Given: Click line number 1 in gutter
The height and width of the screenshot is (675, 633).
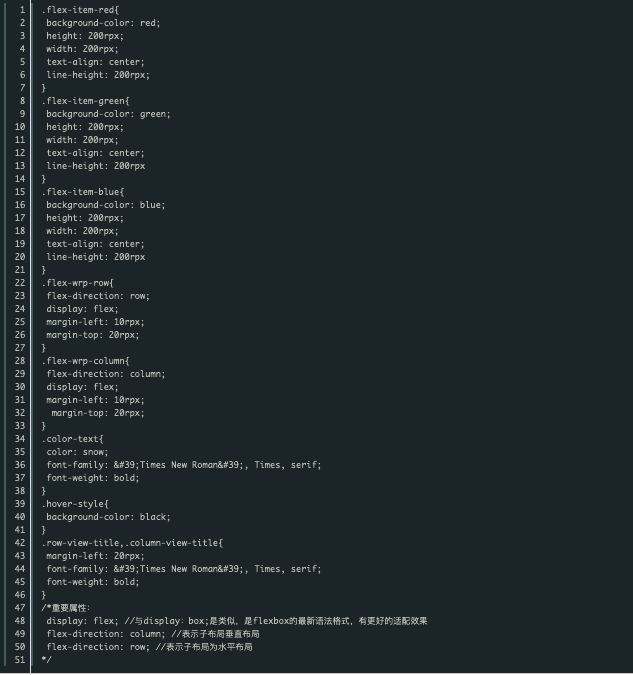Looking at the screenshot, I should (22, 10).
